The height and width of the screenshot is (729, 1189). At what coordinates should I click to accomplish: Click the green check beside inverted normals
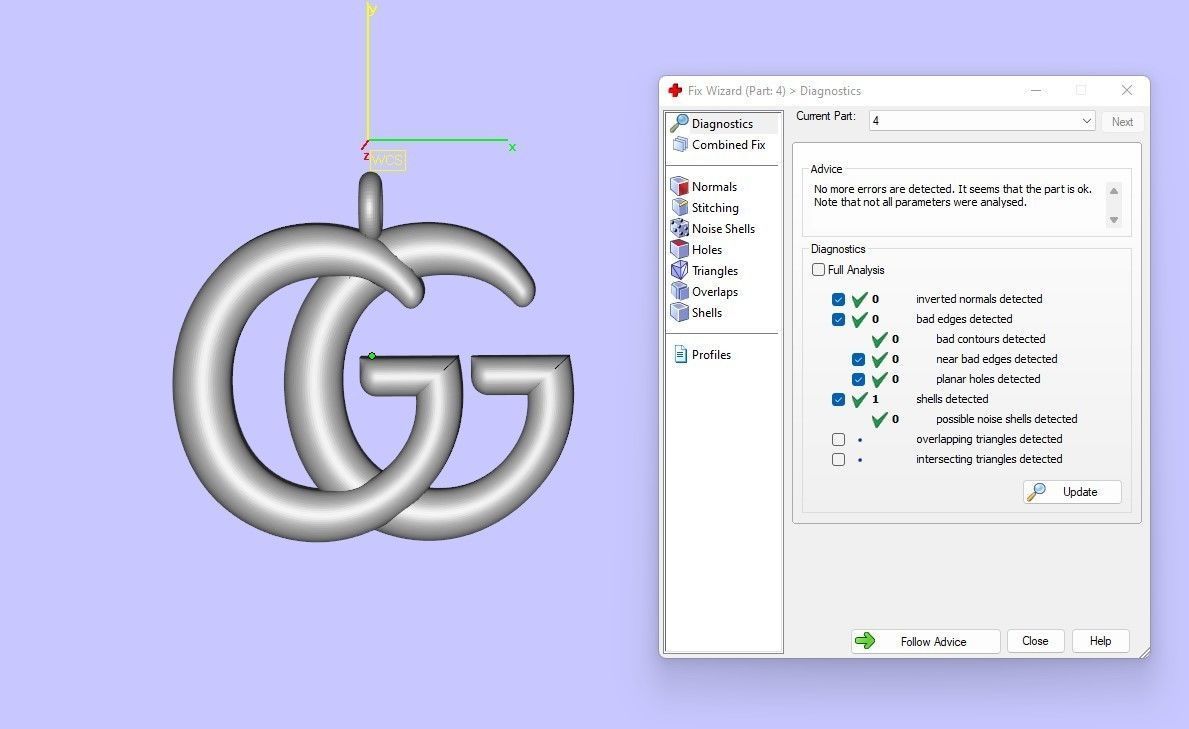[x=859, y=299]
